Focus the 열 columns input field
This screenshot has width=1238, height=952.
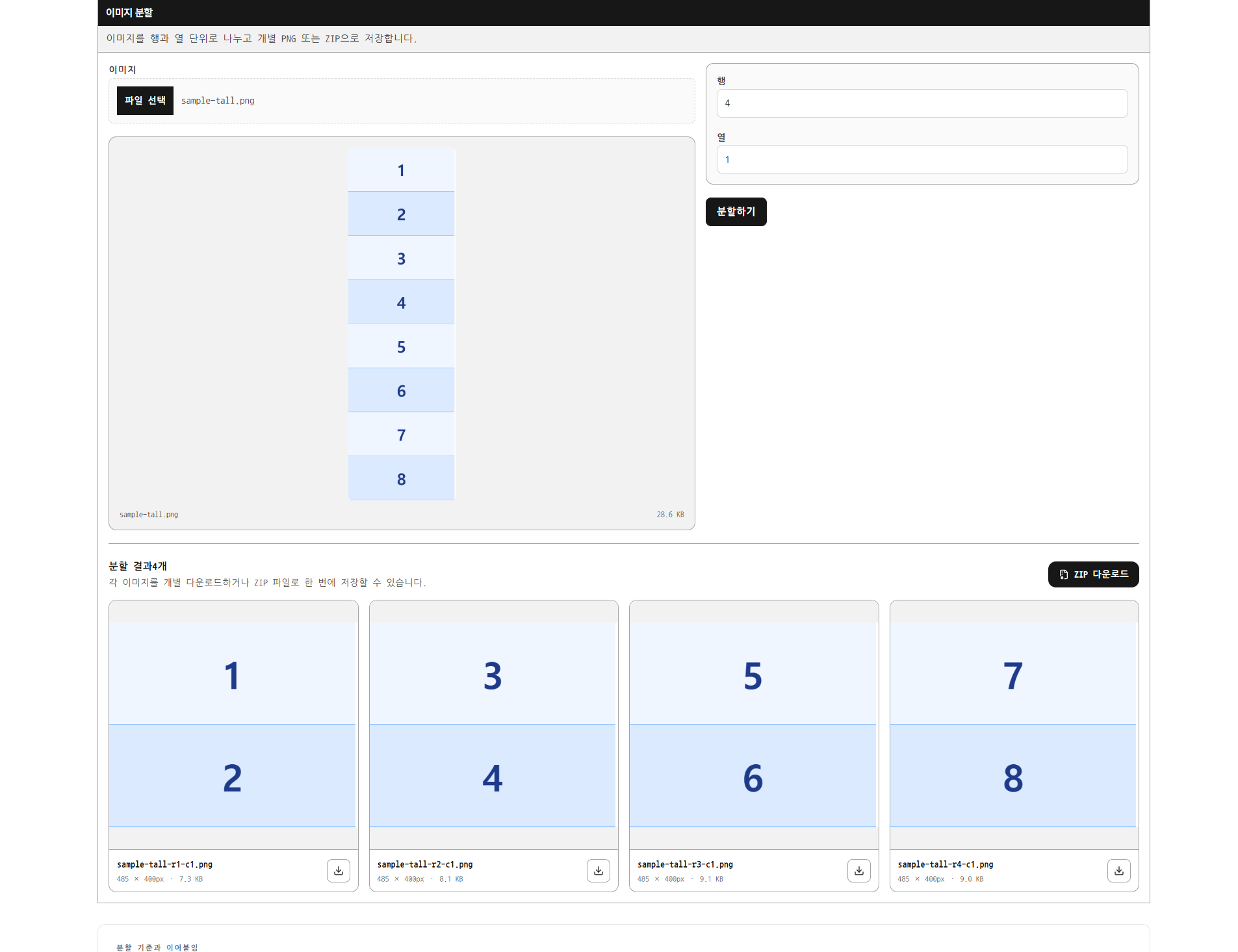[x=922, y=159]
